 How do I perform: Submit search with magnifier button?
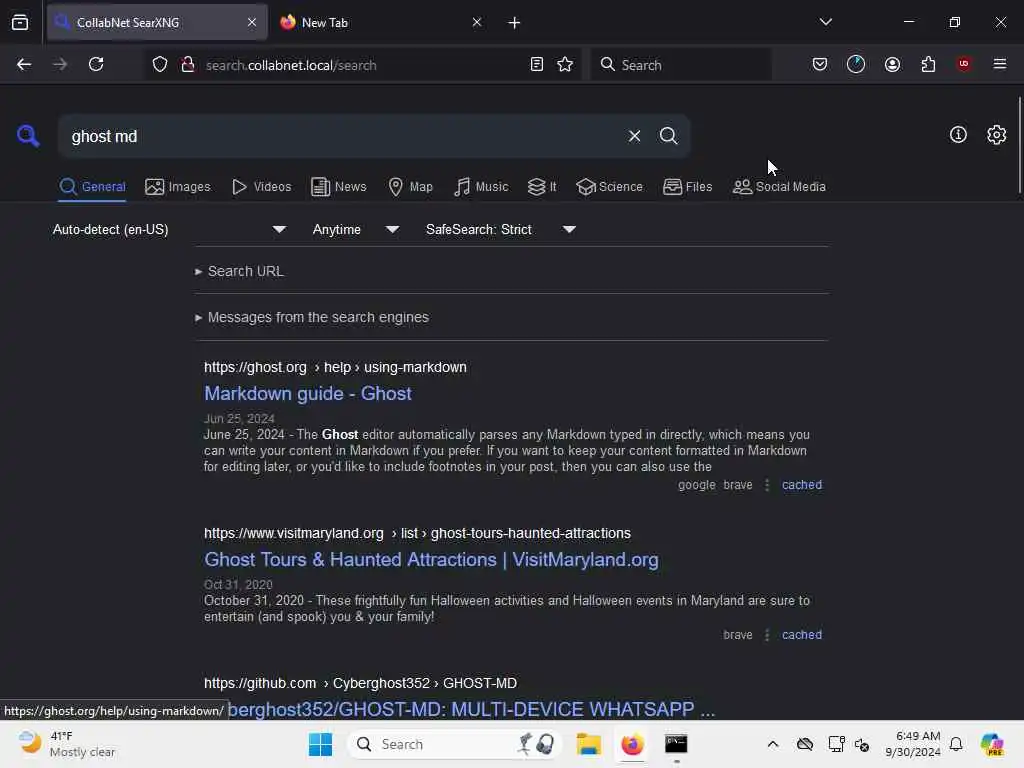(x=668, y=136)
